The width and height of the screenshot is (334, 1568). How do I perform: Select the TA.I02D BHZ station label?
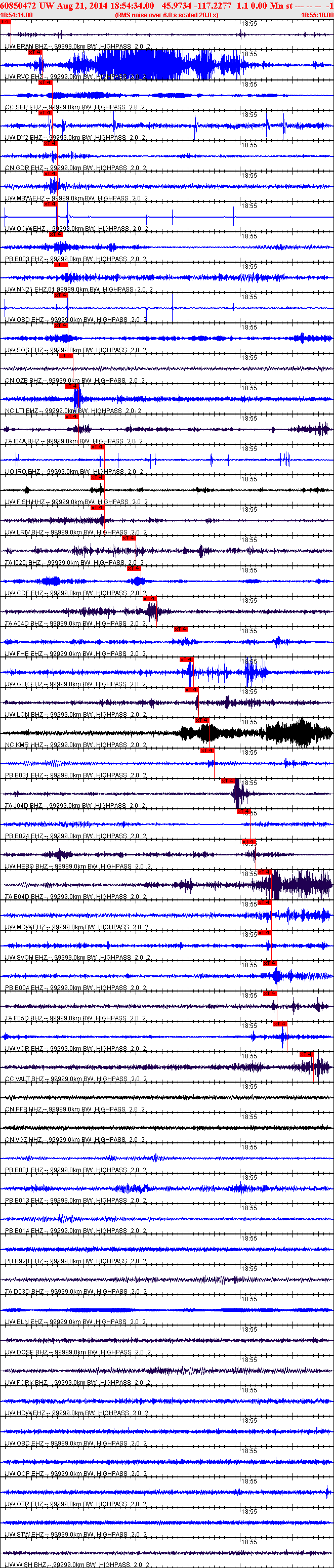(74, 563)
